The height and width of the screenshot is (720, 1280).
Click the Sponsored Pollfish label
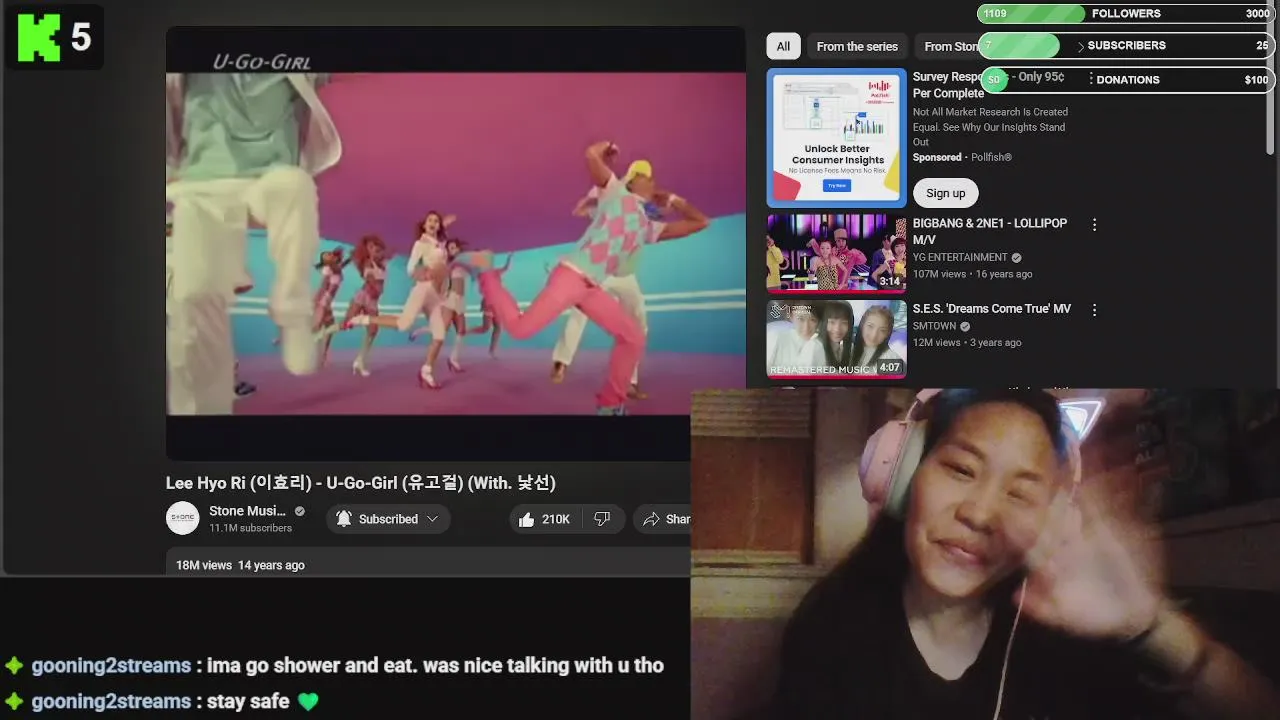[x=962, y=157]
